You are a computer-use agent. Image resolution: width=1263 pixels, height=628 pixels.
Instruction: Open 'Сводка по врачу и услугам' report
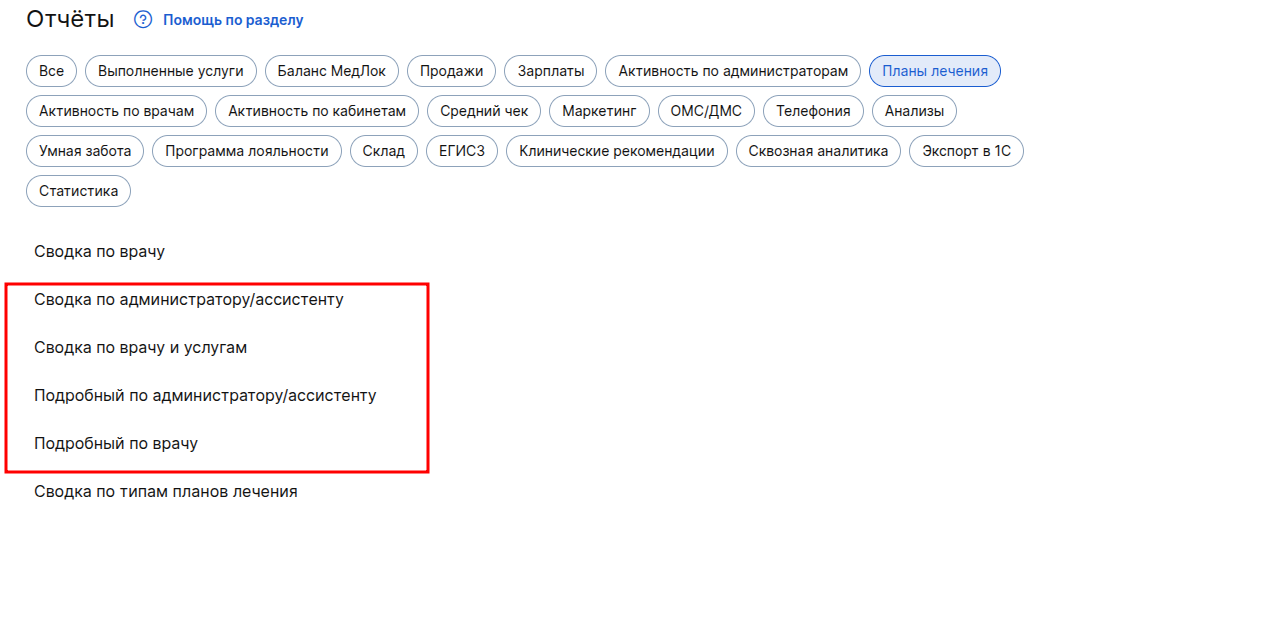click(140, 348)
